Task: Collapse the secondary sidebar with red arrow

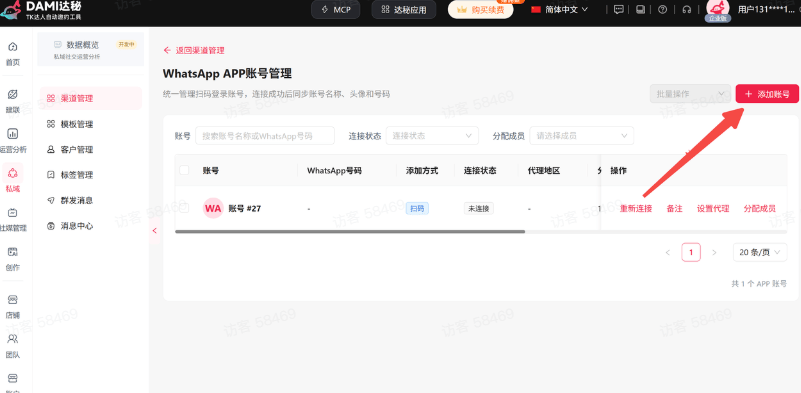Action: [154, 230]
